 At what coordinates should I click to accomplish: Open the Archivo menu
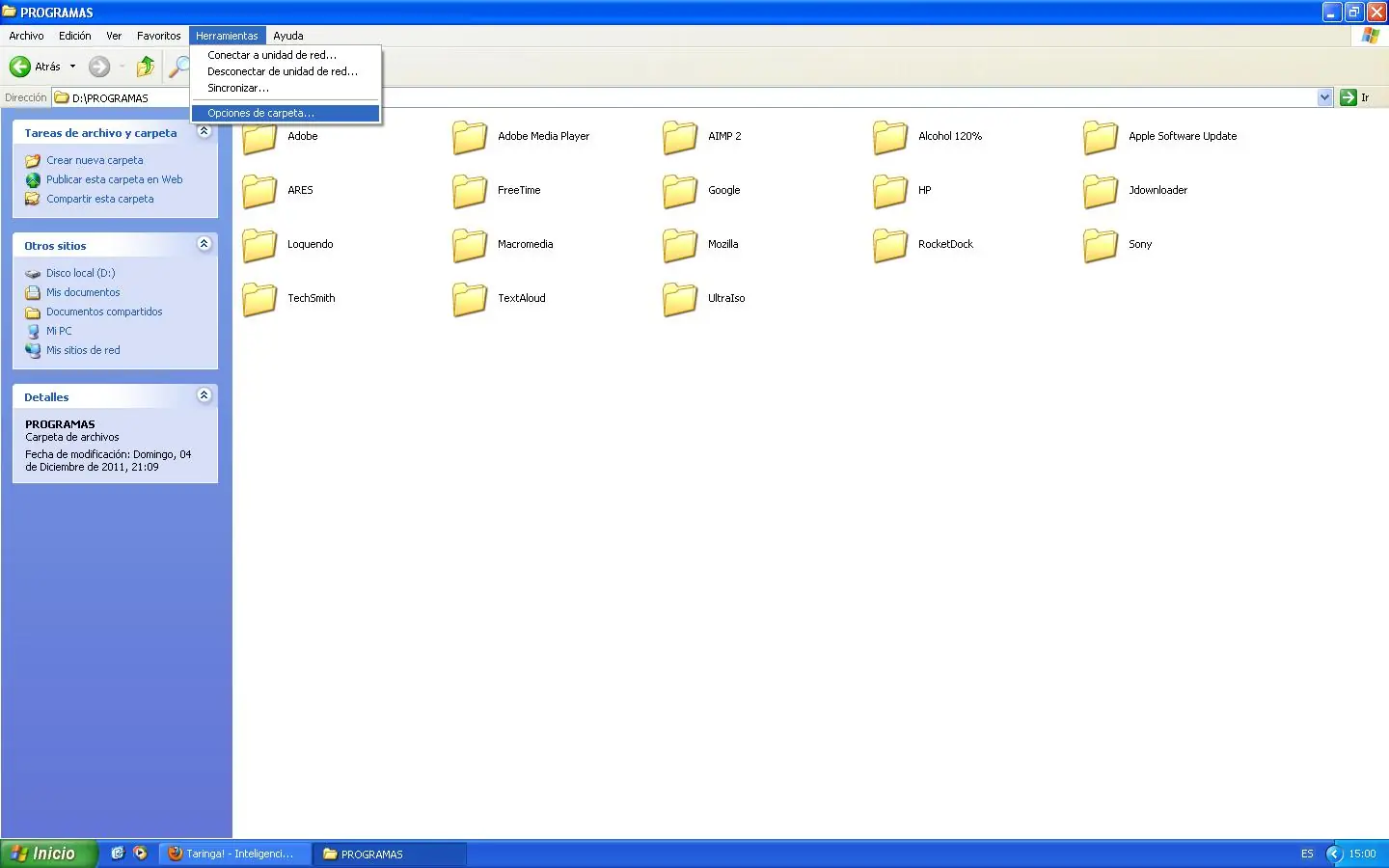click(26, 36)
